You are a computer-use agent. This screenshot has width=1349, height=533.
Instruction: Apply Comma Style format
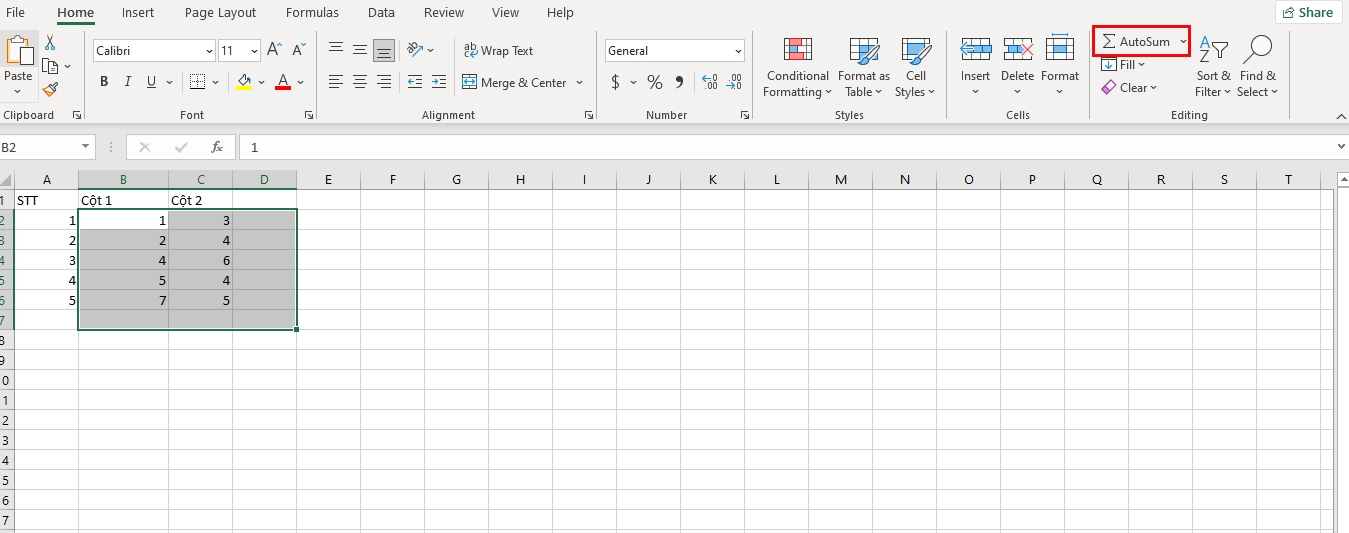(679, 82)
